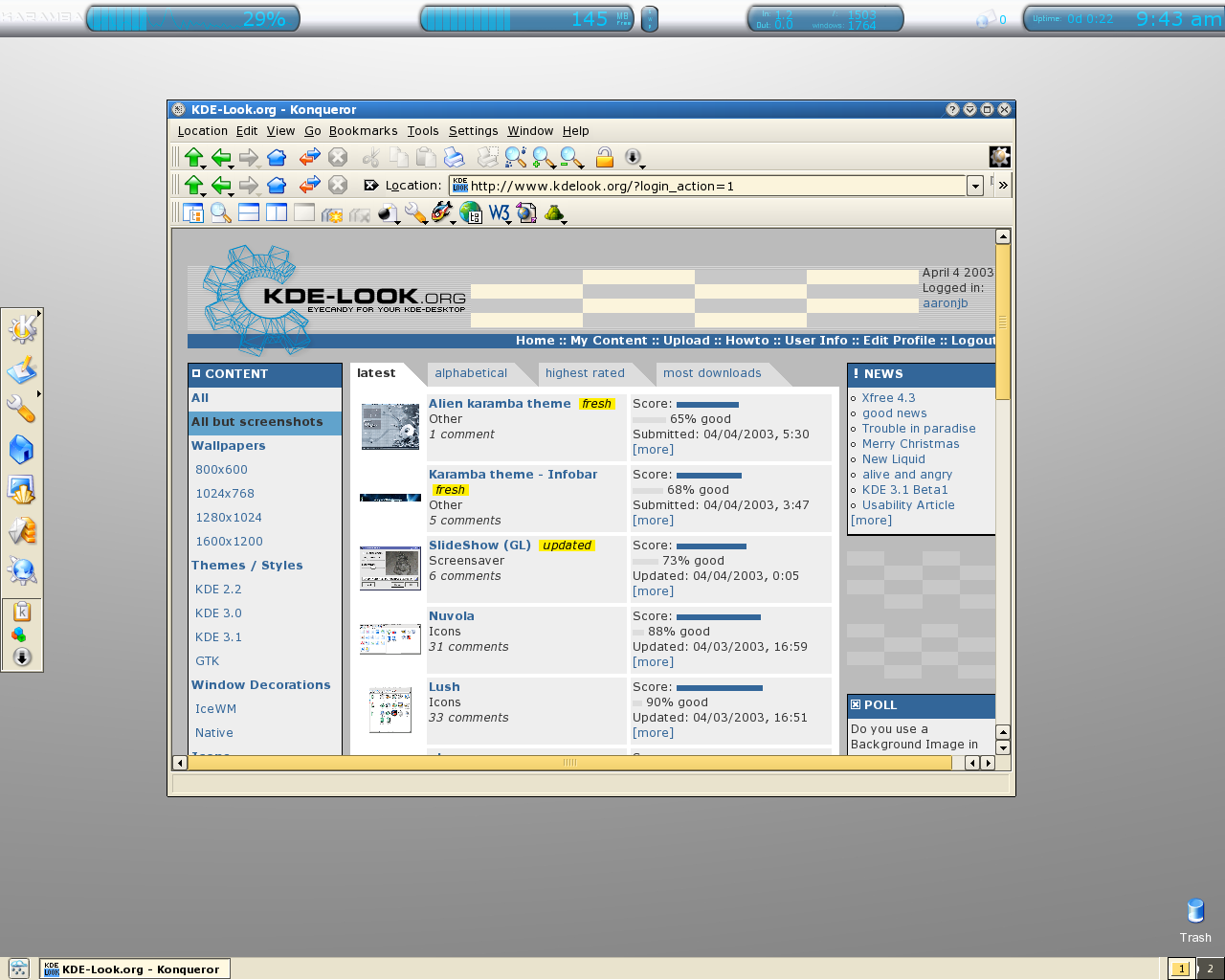Click the side panel wrench settings icon

(x=21, y=409)
